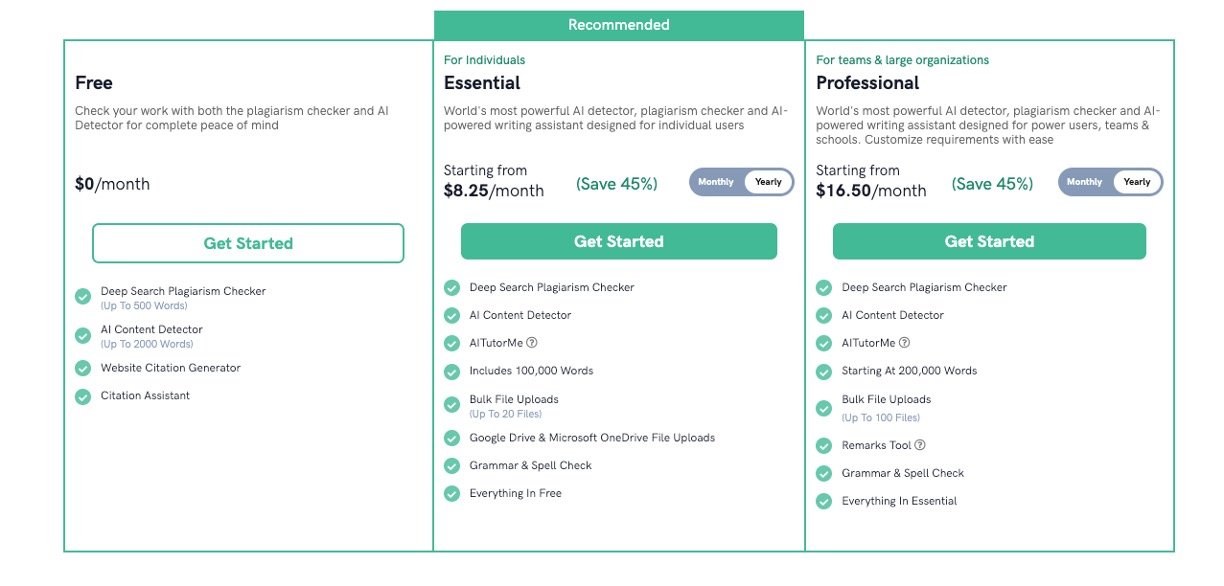Click checkmark beside Includes 100,000 Words
1224x586 pixels.
pos(452,371)
